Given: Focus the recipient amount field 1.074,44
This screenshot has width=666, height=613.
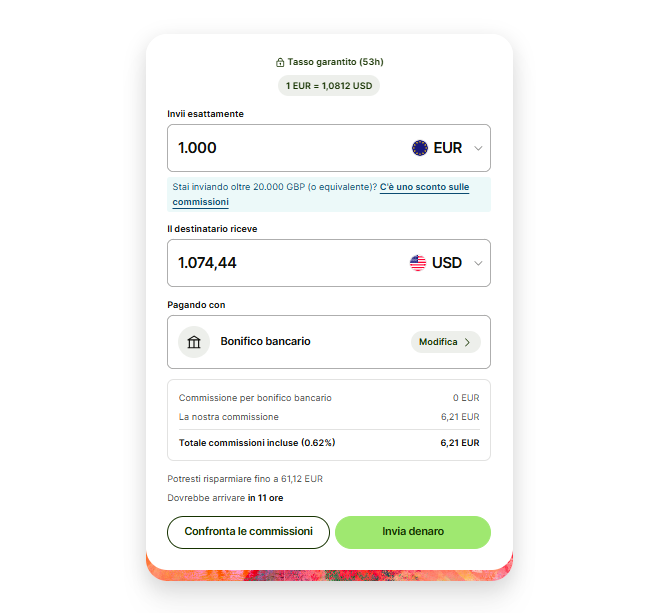Looking at the screenshot, I should 280,263.
